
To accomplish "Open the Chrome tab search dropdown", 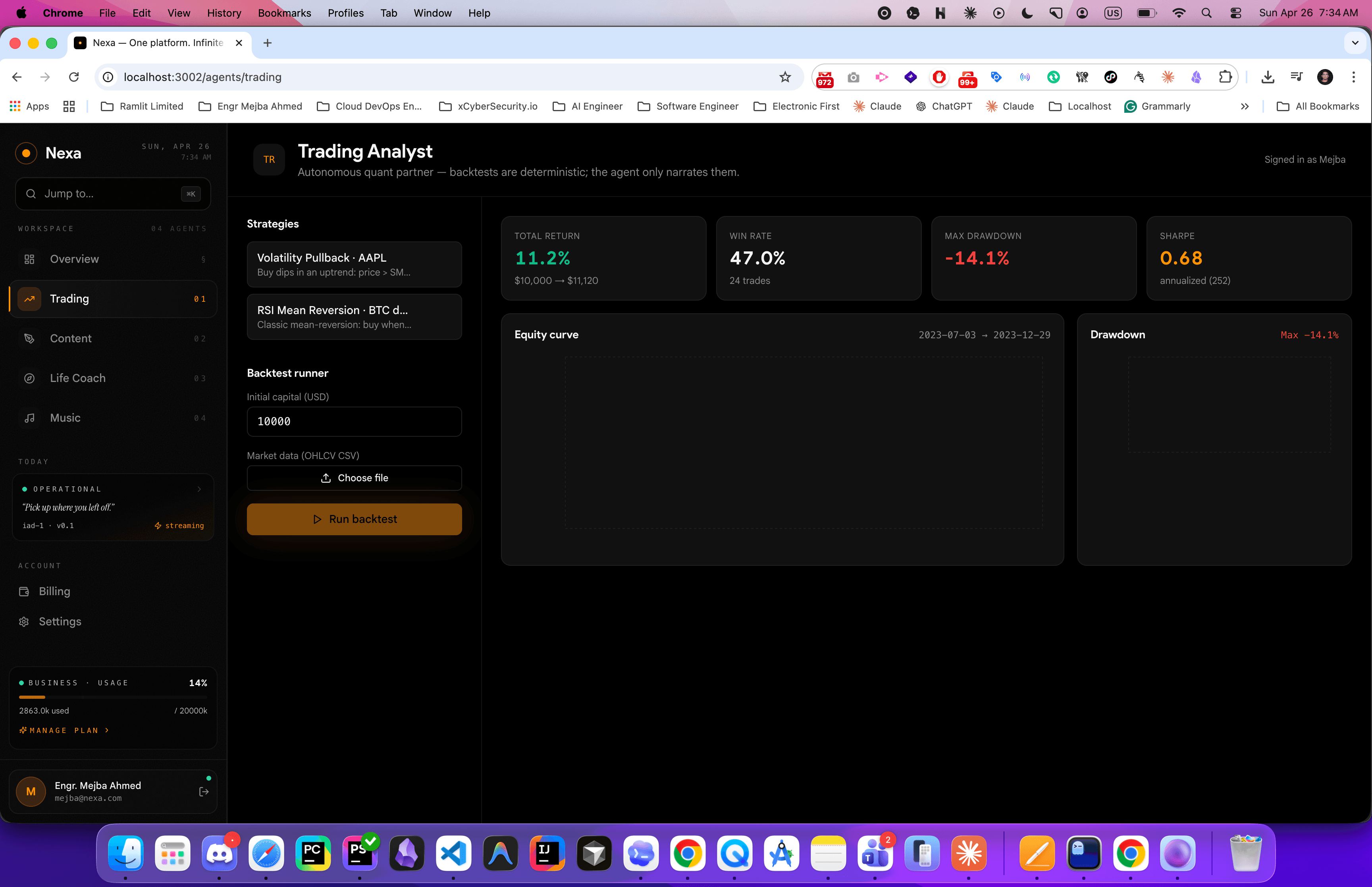I will click(1355, 43).
